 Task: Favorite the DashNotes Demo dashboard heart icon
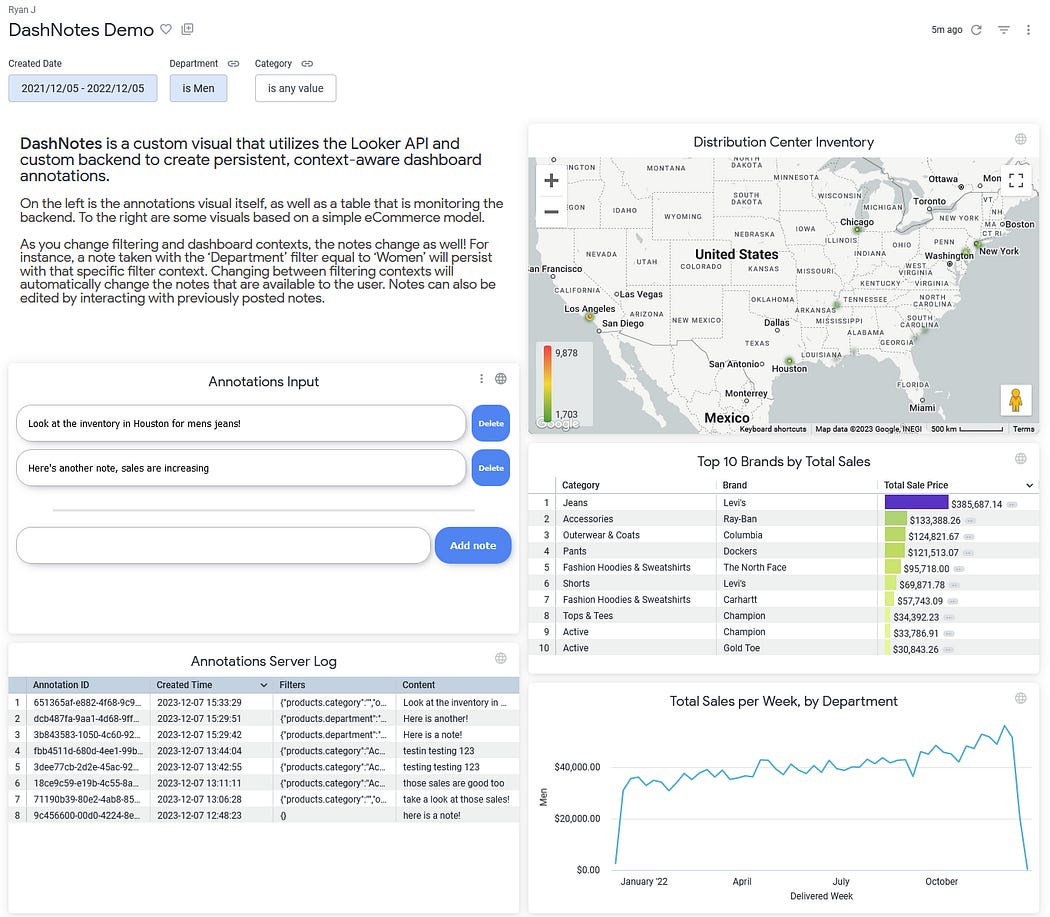166,29
